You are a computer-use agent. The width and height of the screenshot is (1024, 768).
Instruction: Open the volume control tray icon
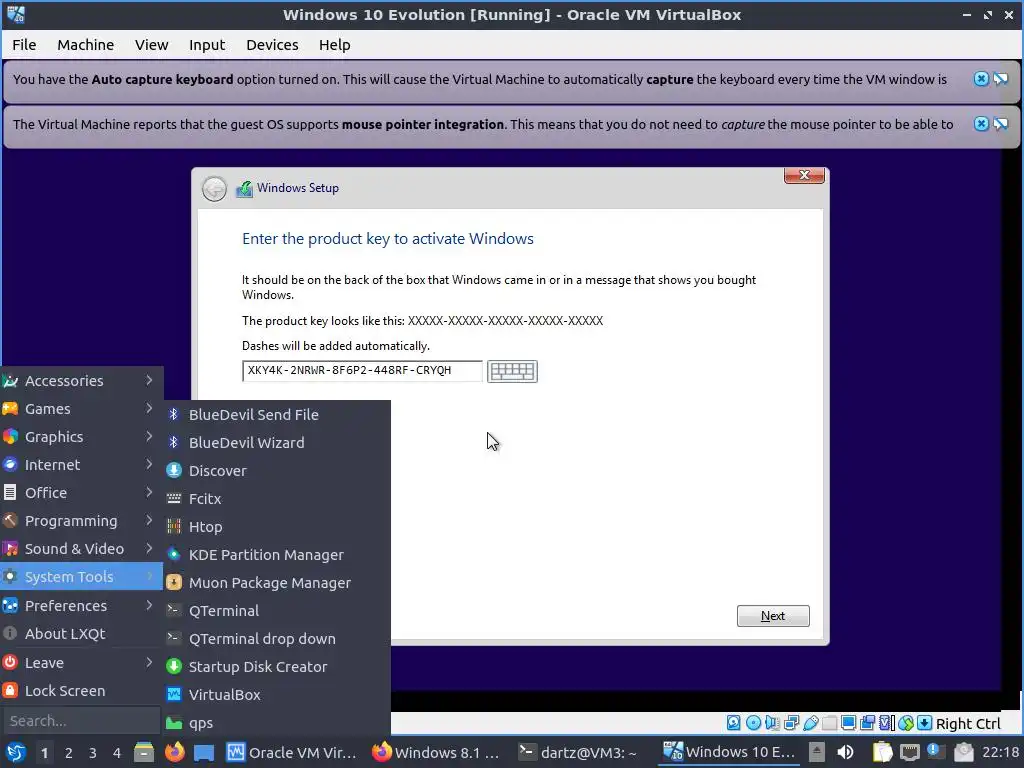845,752
